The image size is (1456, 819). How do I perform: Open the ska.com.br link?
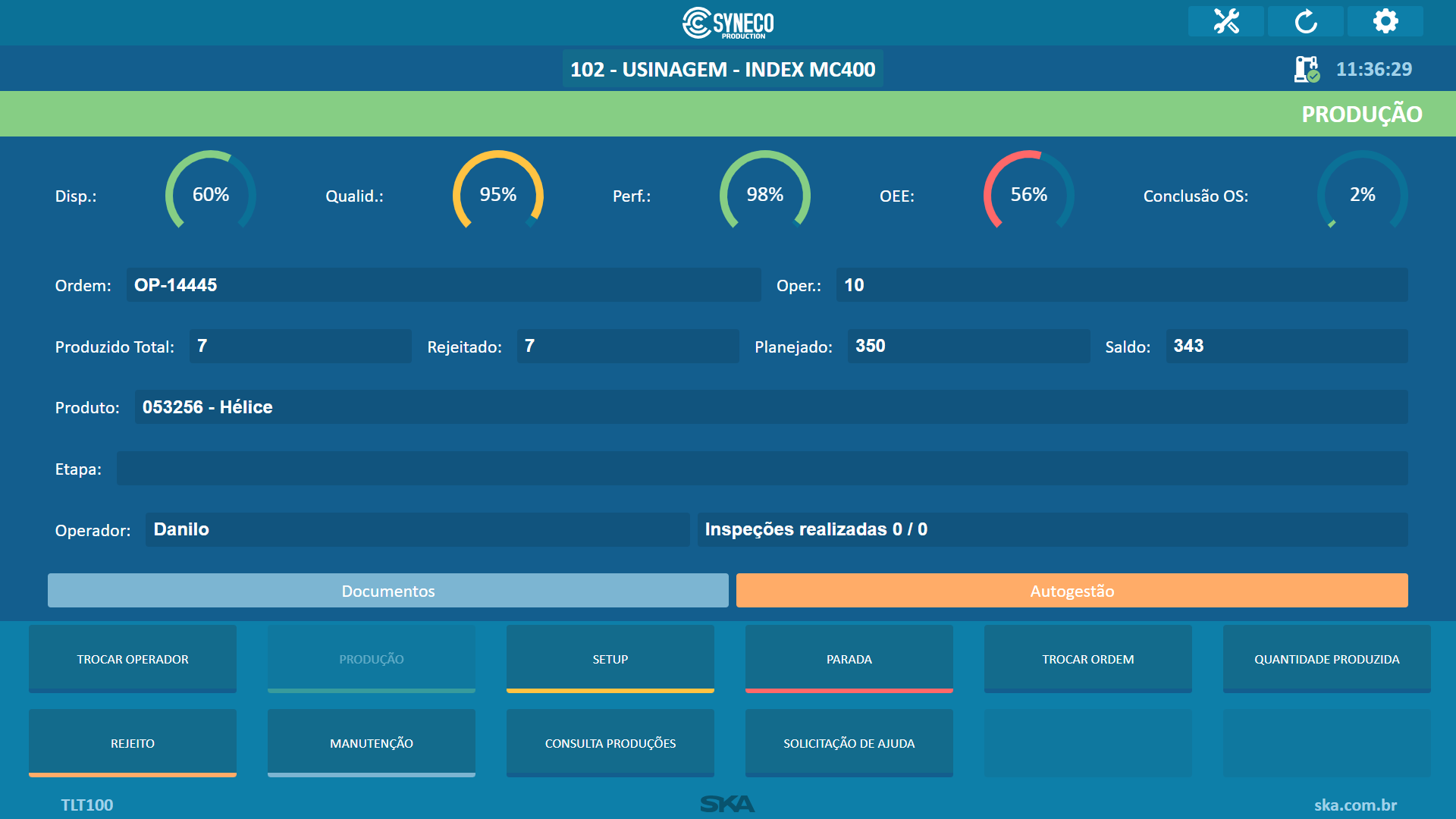pos(1355,805)
